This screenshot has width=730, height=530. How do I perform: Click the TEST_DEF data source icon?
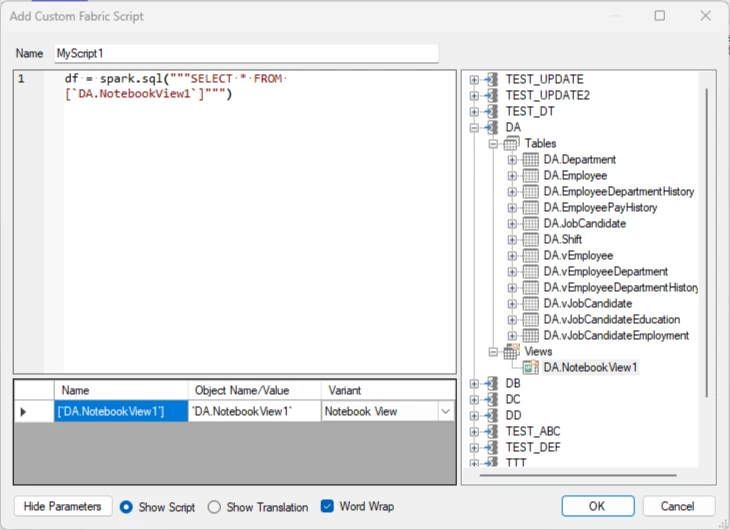pyautogui.click(x=491, y=448)
